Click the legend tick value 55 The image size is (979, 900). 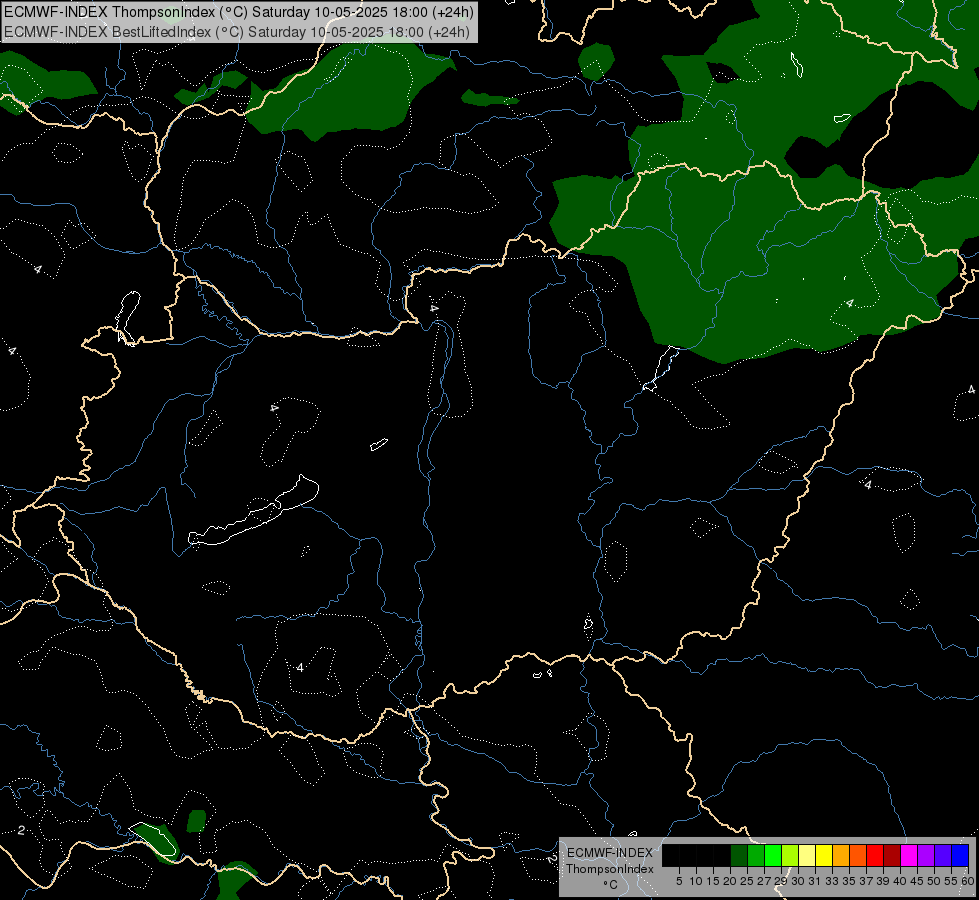tap(952, 881)
